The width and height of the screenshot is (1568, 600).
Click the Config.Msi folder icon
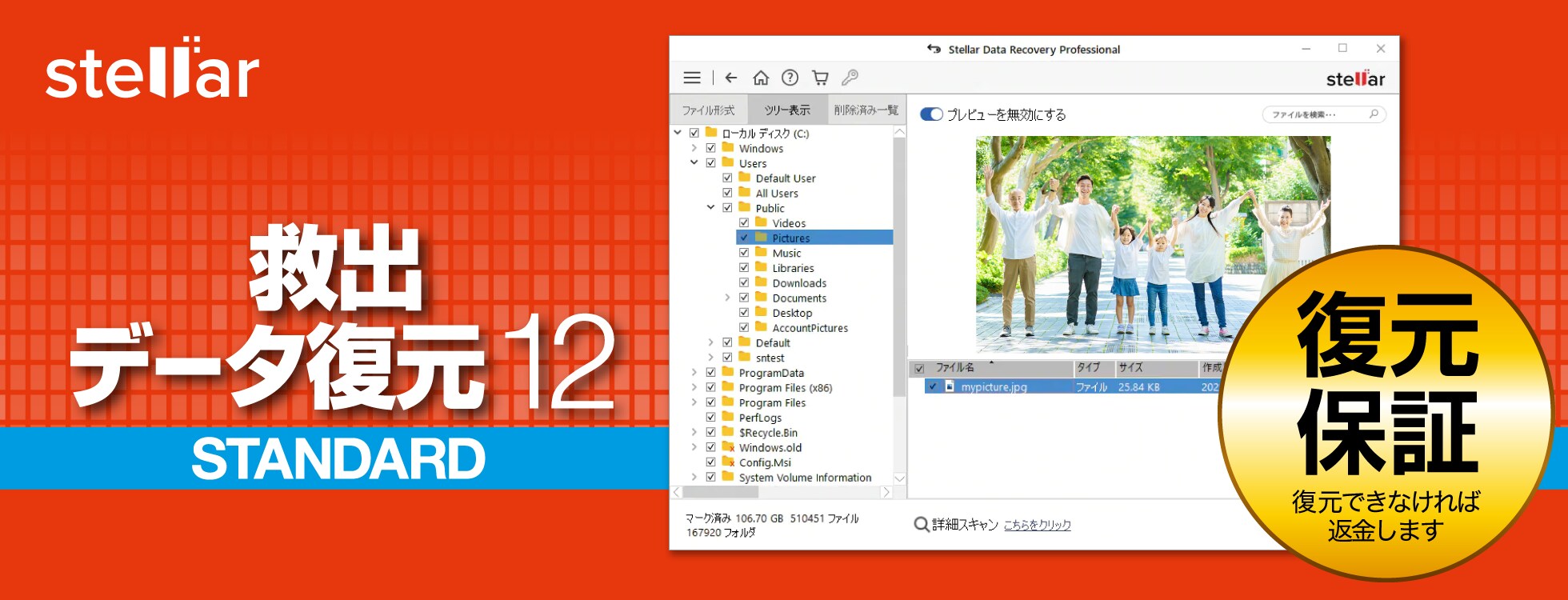(728, 462)
